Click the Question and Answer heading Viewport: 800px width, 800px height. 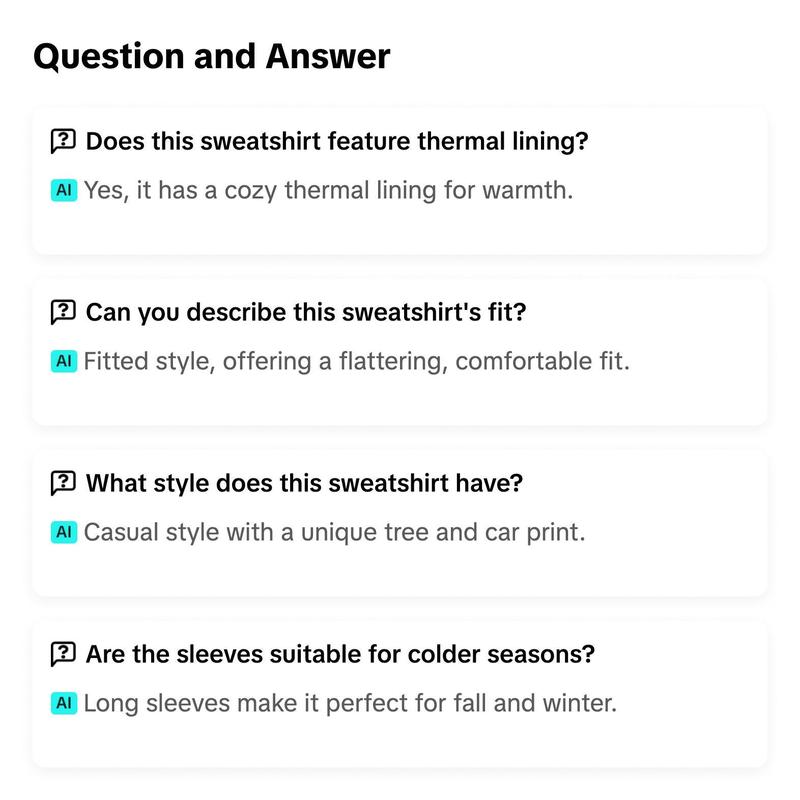pos(212,56)
